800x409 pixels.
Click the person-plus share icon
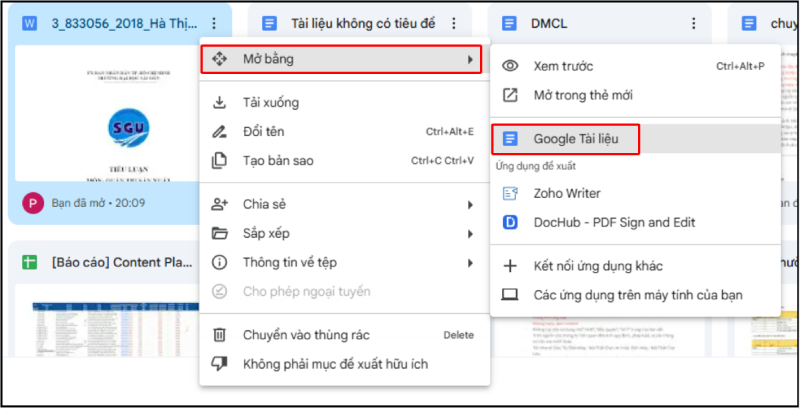point(219,204)
